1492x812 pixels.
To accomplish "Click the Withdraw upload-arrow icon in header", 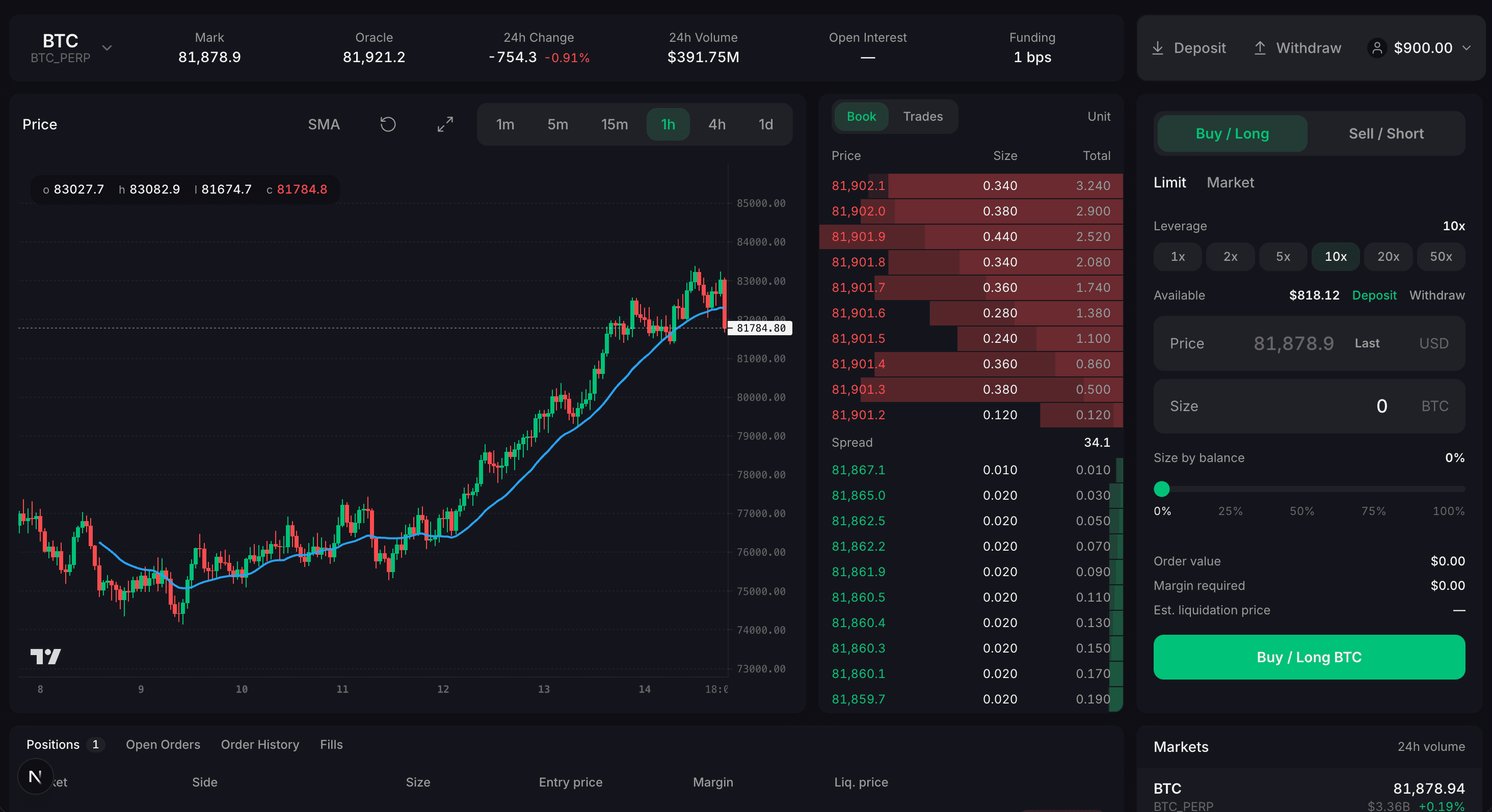I will (x=1259, y=47).
